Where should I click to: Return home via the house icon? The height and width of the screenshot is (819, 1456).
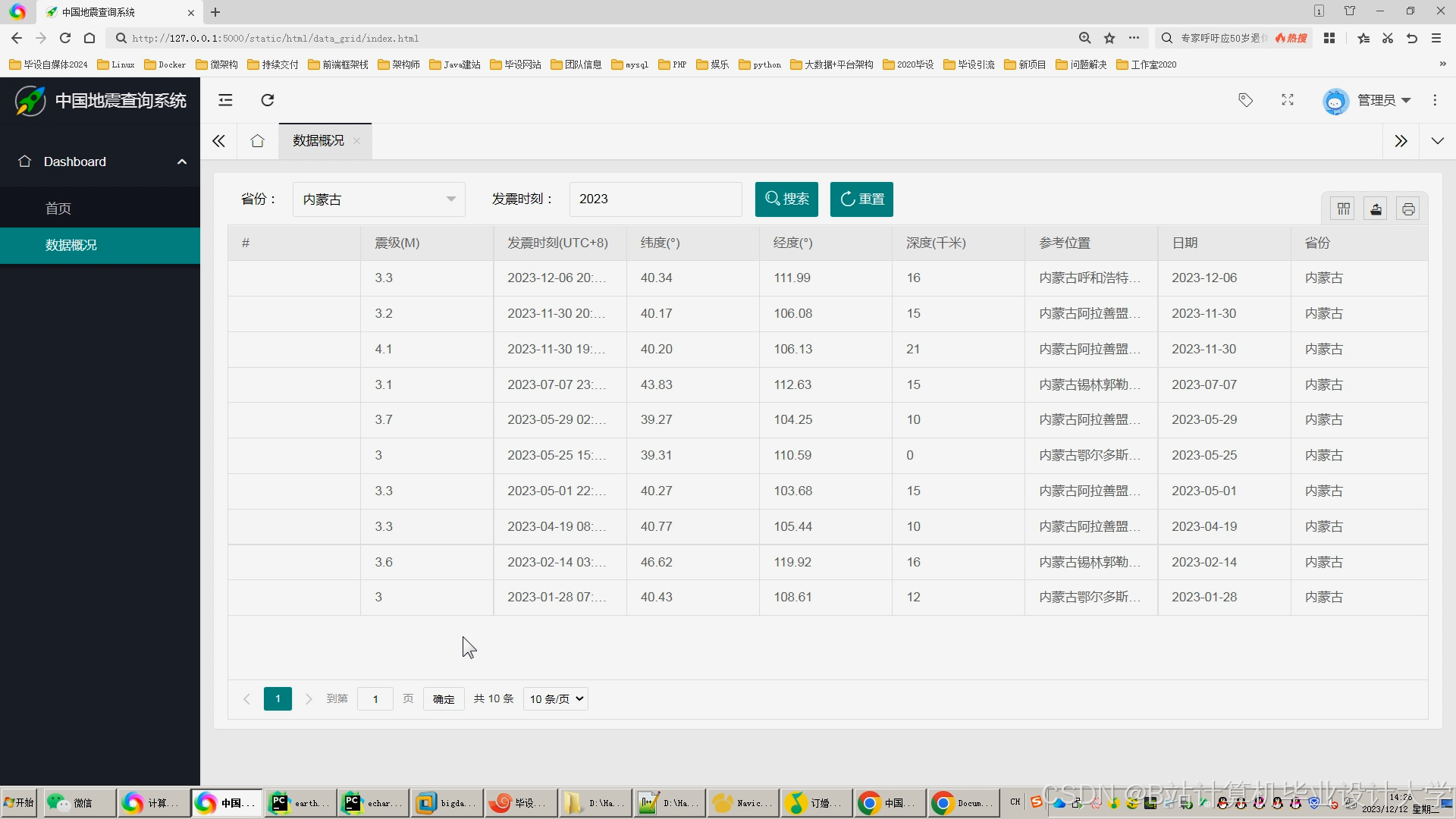pyautogui.click(x=257, y=141)
